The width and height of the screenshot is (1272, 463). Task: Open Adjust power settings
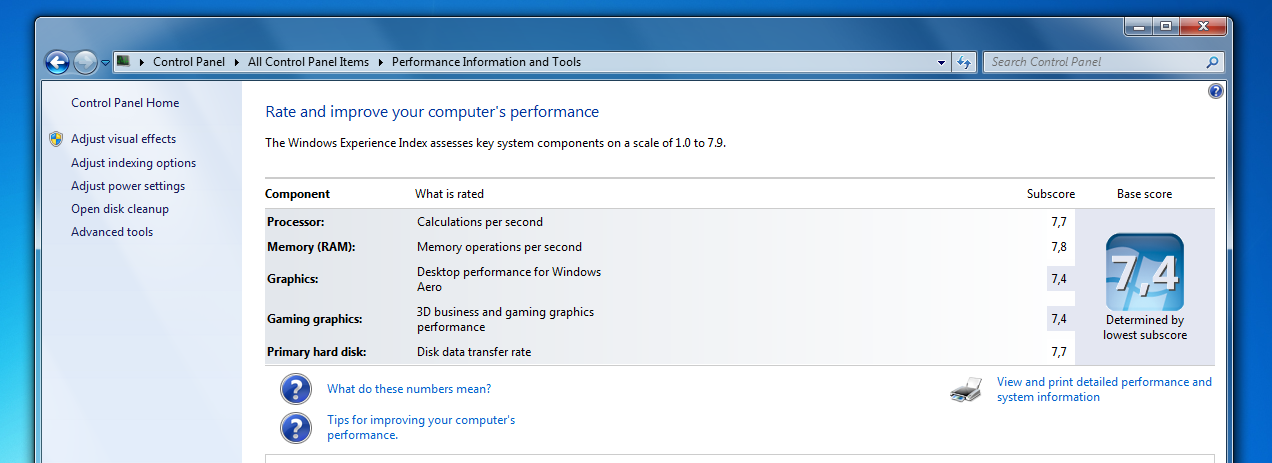128,186
